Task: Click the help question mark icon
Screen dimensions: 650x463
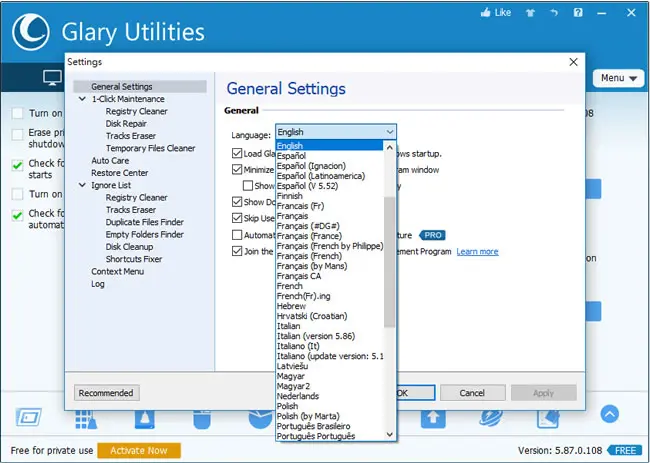Action: (x=578, y=13)
